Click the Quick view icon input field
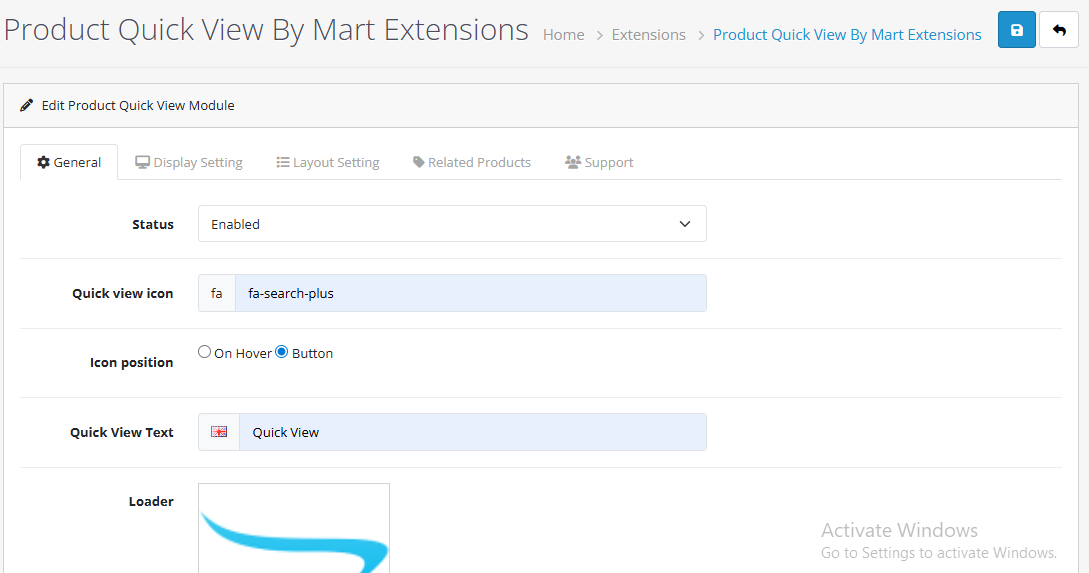Viewport: 1089px width, 573px height. 470,293
